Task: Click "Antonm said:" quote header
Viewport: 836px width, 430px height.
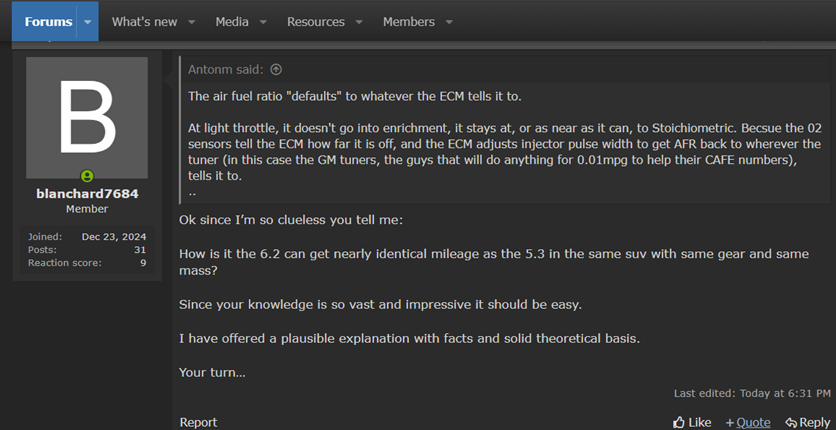Action: [226, 69]
